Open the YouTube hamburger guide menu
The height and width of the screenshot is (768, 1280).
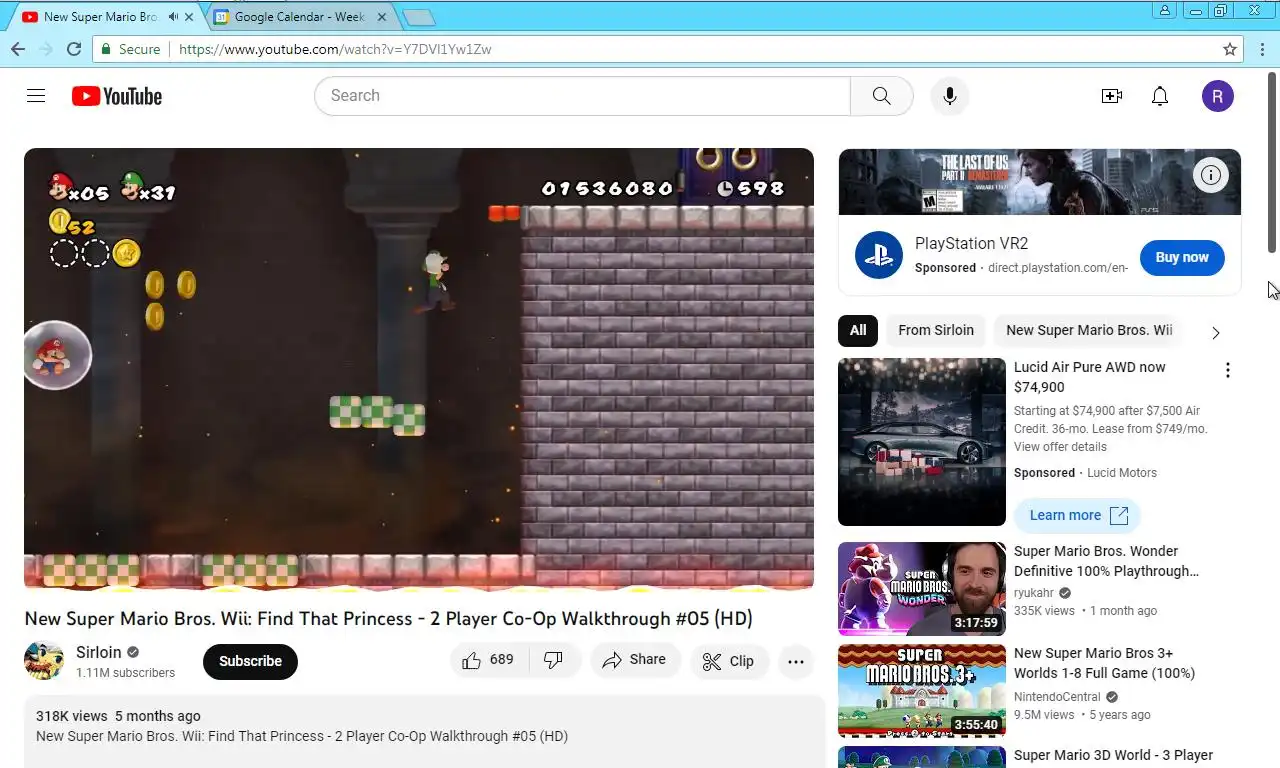click(x=36, y=96)
